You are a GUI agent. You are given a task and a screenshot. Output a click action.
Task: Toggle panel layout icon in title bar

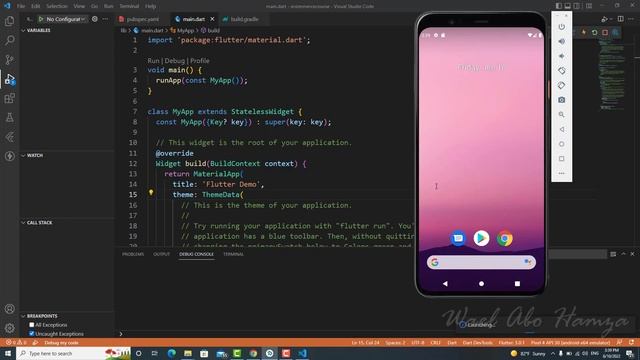pos(567,6)
